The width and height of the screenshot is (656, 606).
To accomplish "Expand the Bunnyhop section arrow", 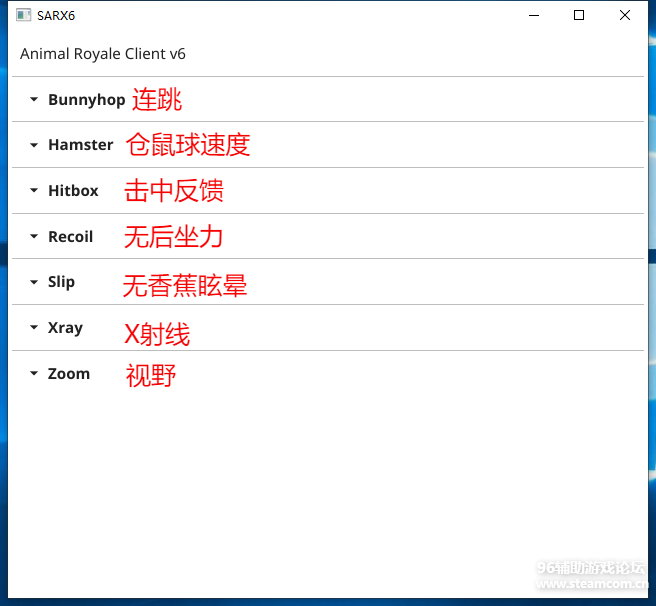I will [x=34, y=100].
